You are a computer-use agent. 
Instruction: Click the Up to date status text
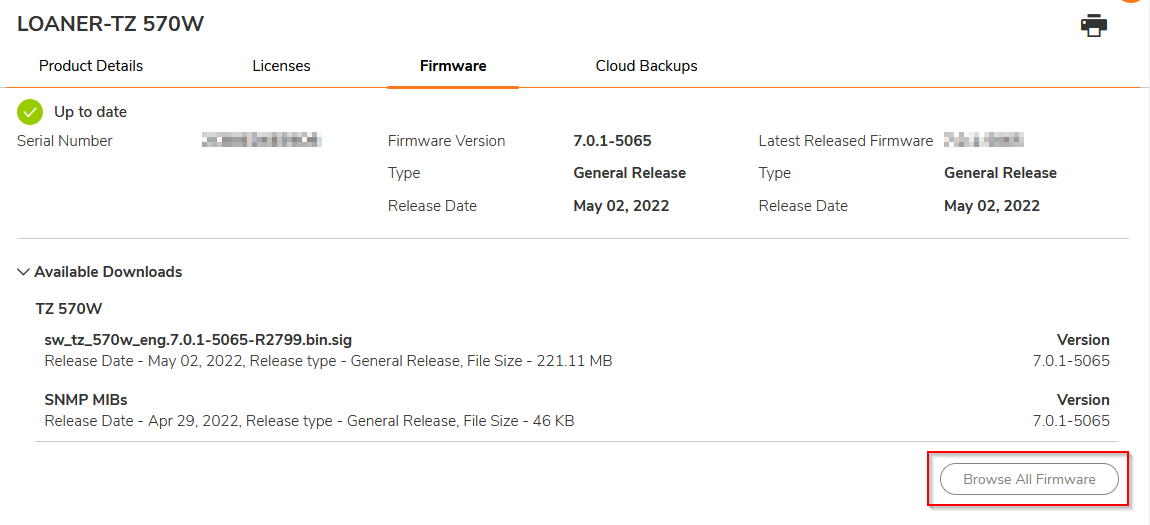tap(90, 112)
